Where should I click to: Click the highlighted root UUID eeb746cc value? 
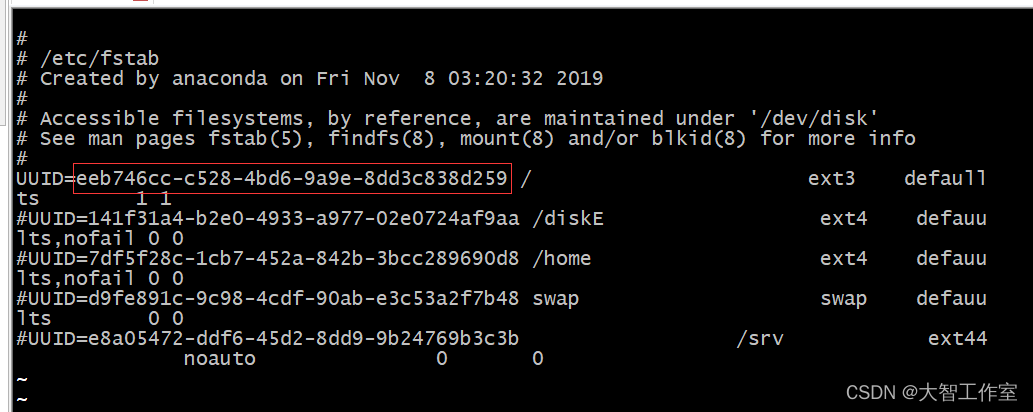[291, 179]
